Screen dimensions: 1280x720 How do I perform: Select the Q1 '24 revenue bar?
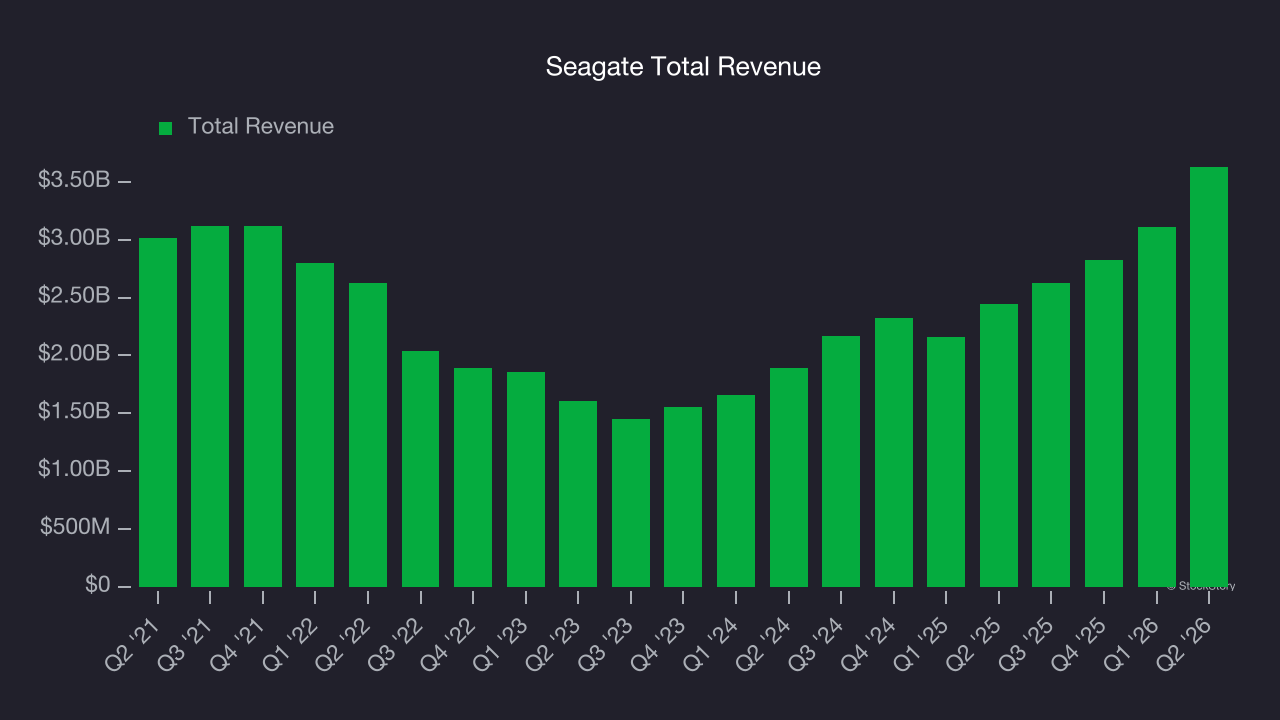736,491
